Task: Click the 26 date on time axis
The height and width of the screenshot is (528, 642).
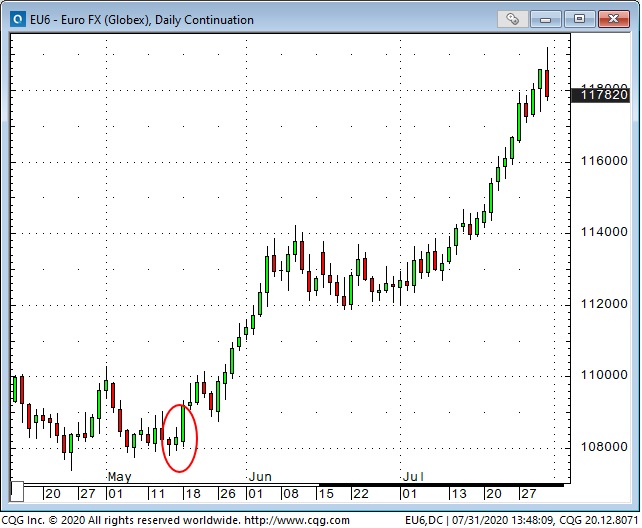Action: pos(228,494)
